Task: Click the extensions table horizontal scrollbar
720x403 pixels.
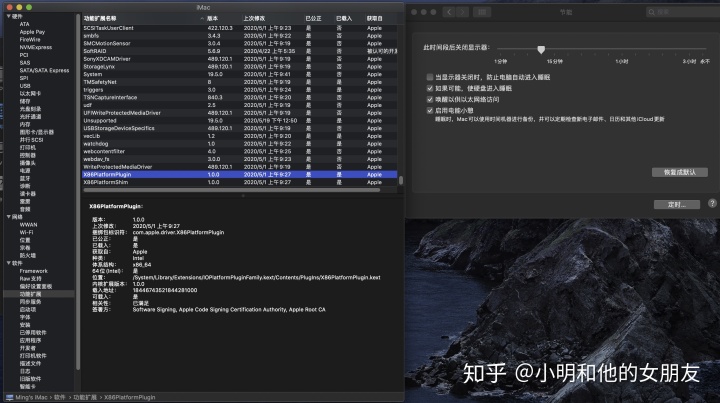Action: coord(231,190)
